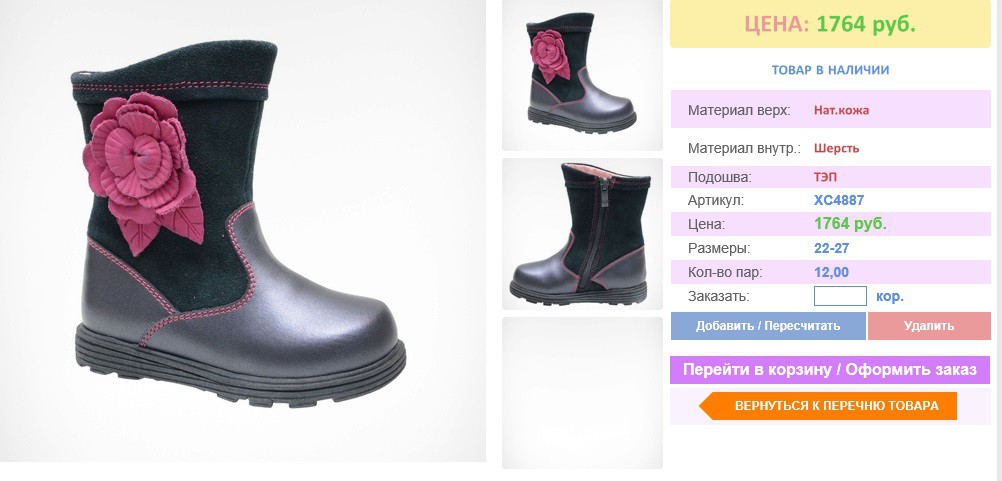This screenshot has width=1002, height=481.
Task: Click Вернуться к перечню товара arrow button
Action: [828, 406]
